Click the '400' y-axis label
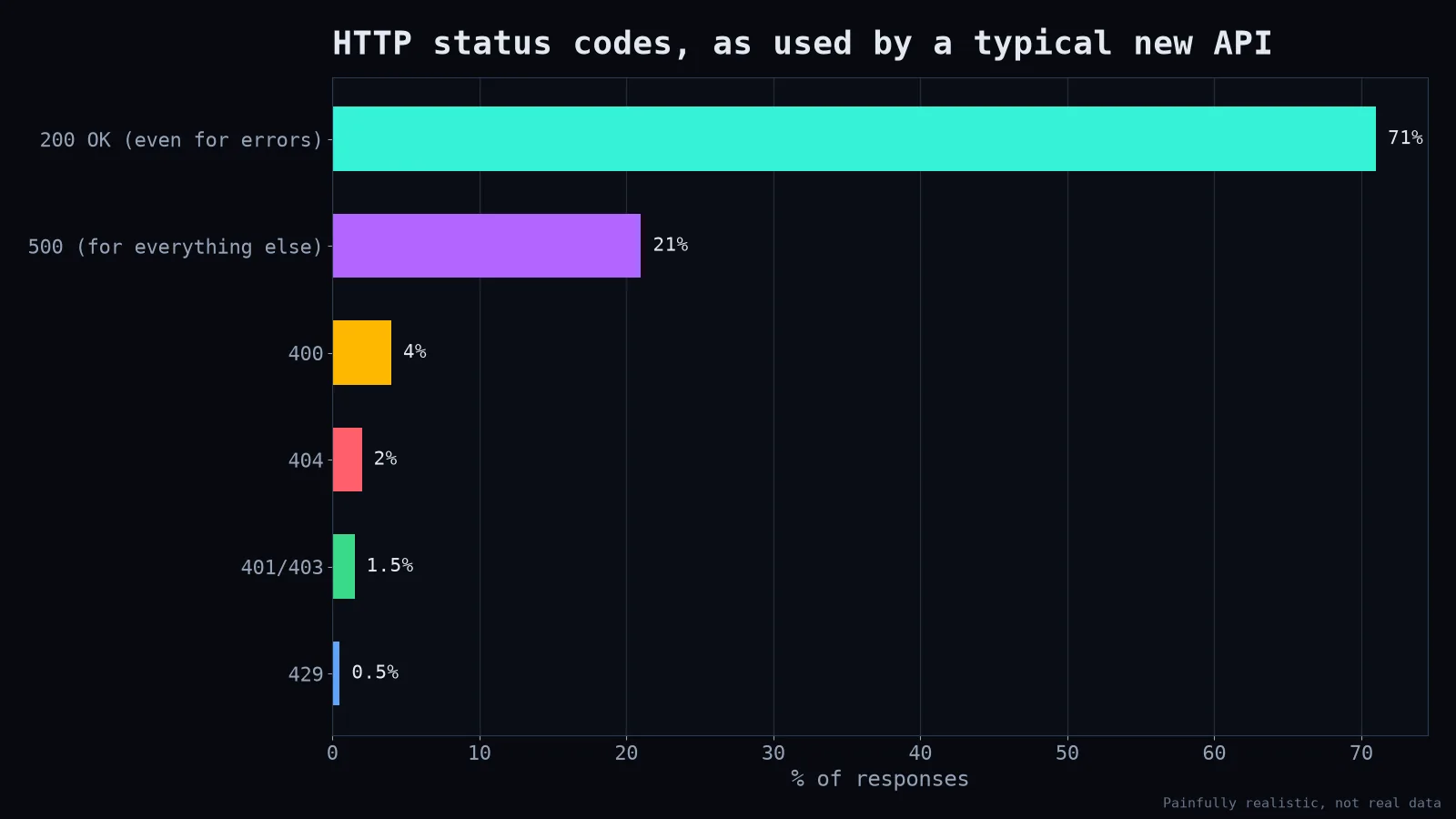Screen dimensions: 1456x819 point(306,353)
